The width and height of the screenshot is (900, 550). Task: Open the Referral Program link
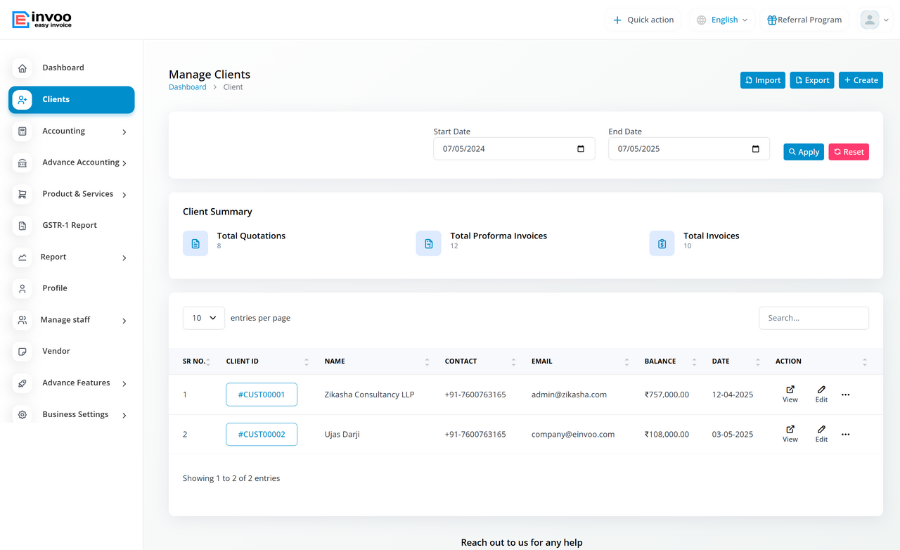804,20
